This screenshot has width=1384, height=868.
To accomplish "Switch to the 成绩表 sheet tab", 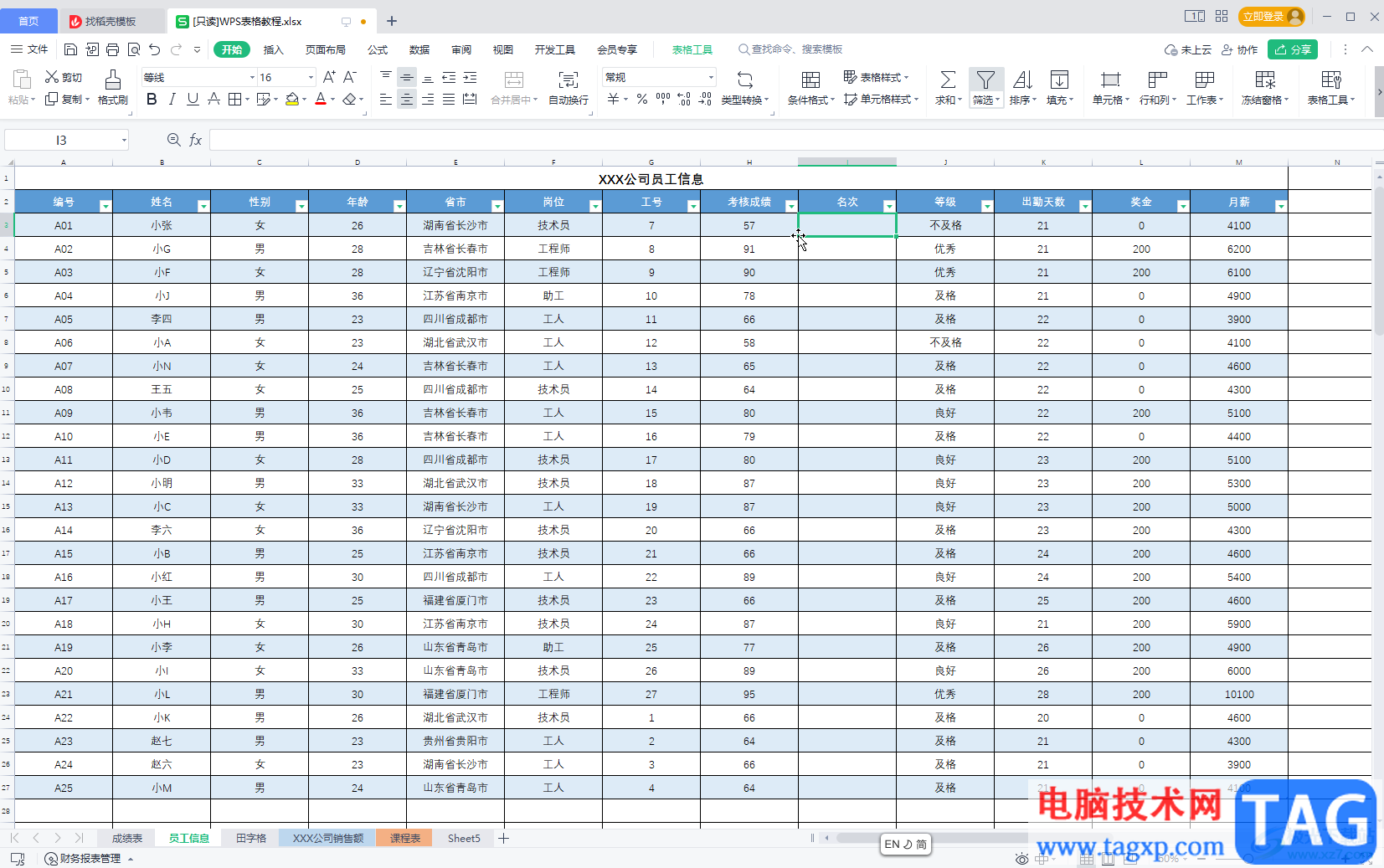I will click(127, 838).
